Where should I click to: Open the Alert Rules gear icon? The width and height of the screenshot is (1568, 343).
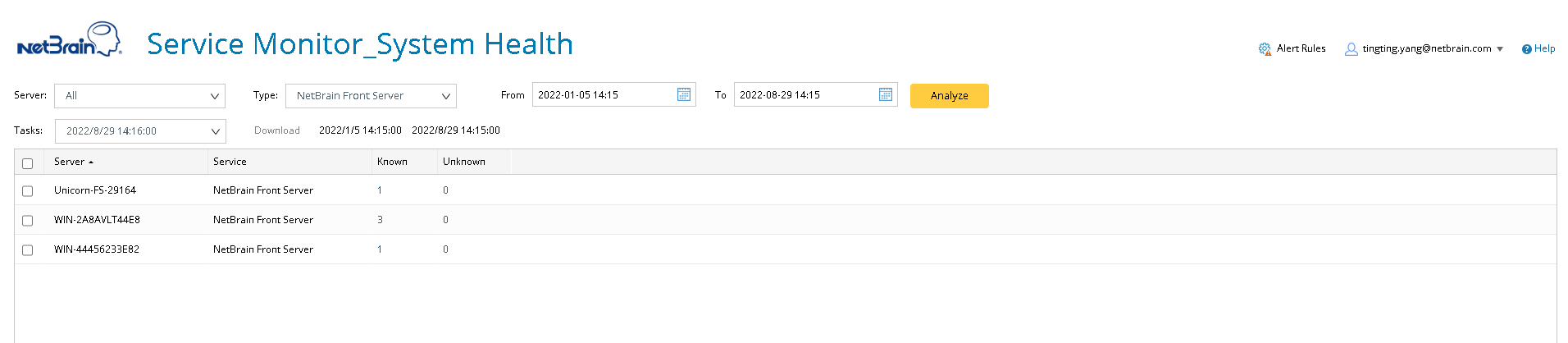(1265, 49)
